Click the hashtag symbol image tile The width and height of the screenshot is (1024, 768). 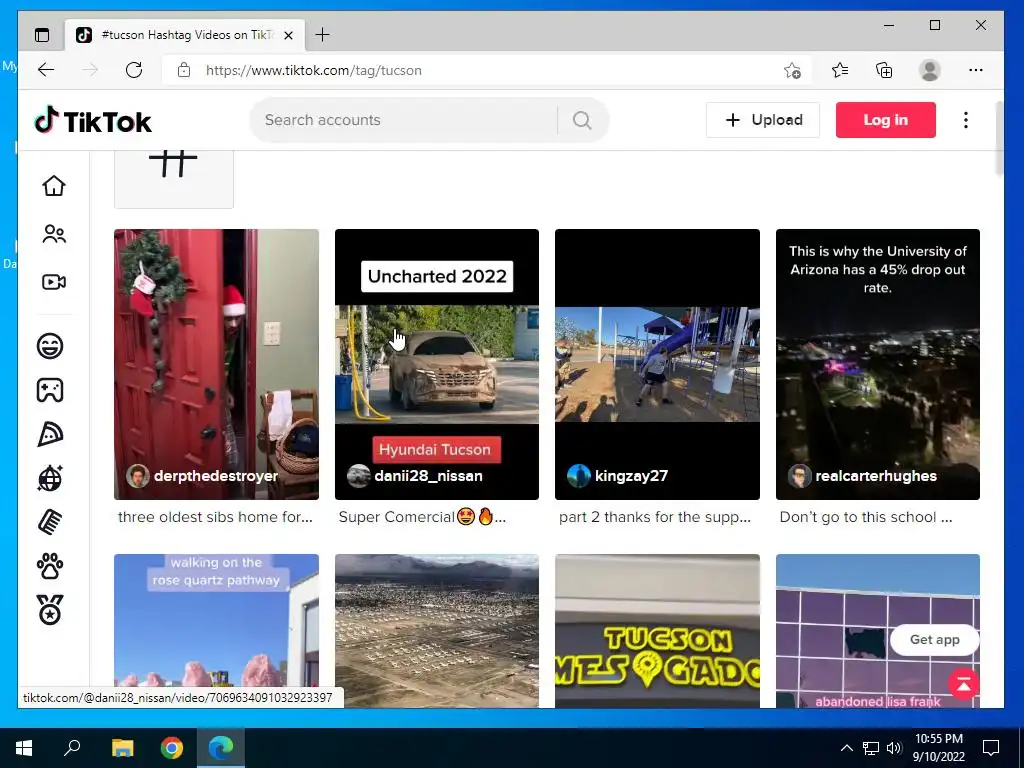click(x=174, y=179)
